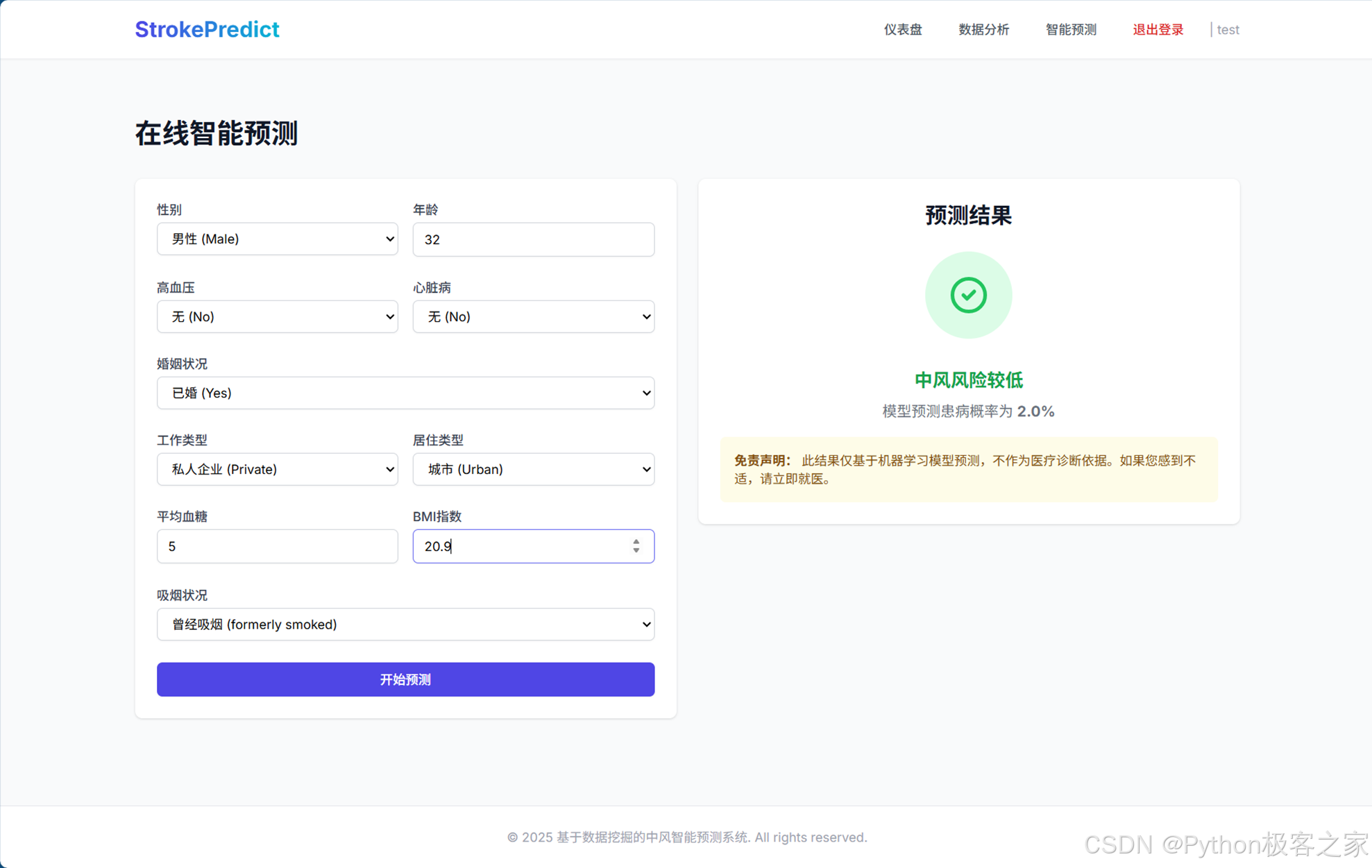
Task: Expand the 工作类型 work type dropdown
Action: coord(277,469)
